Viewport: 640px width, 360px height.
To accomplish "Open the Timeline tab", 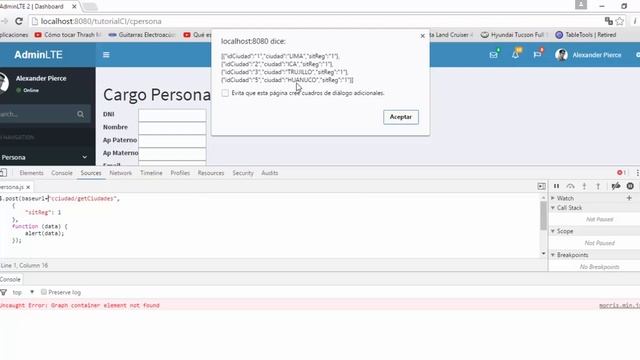I will click(x=151, y=173).
